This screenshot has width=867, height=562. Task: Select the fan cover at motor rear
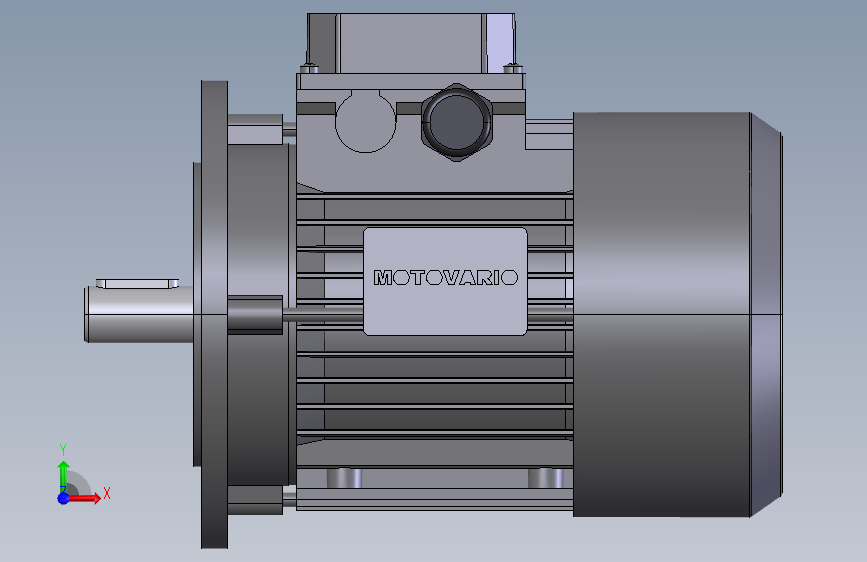pyautogui.click(x=677, y=314)
